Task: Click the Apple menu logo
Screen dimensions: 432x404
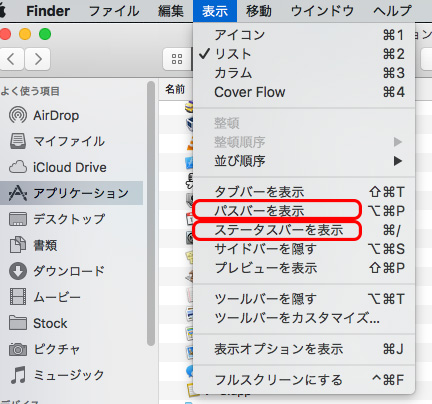Action: click(3, 11)
